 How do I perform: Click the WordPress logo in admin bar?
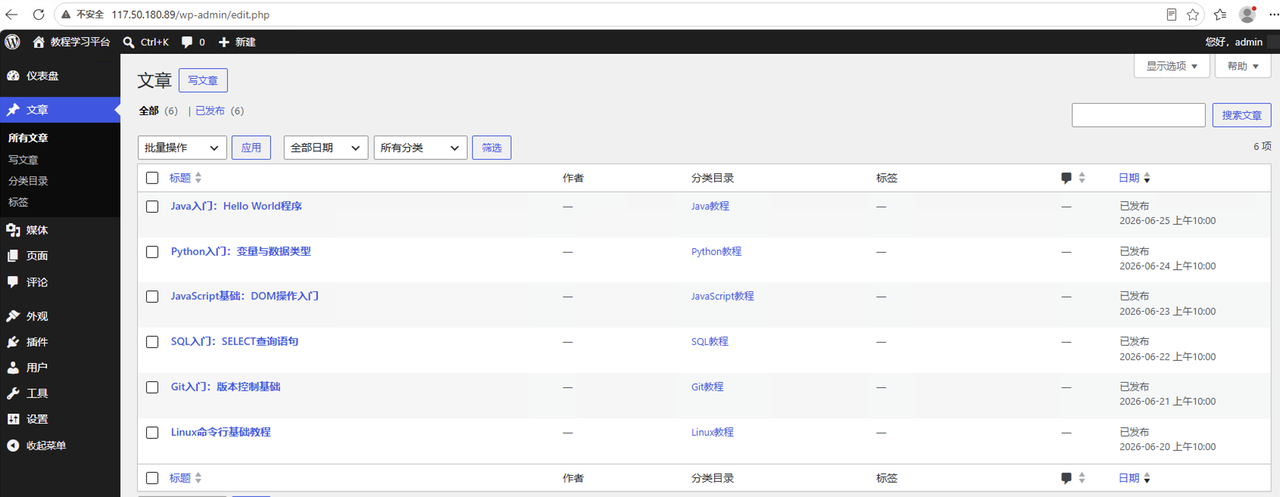coord(12,42)
